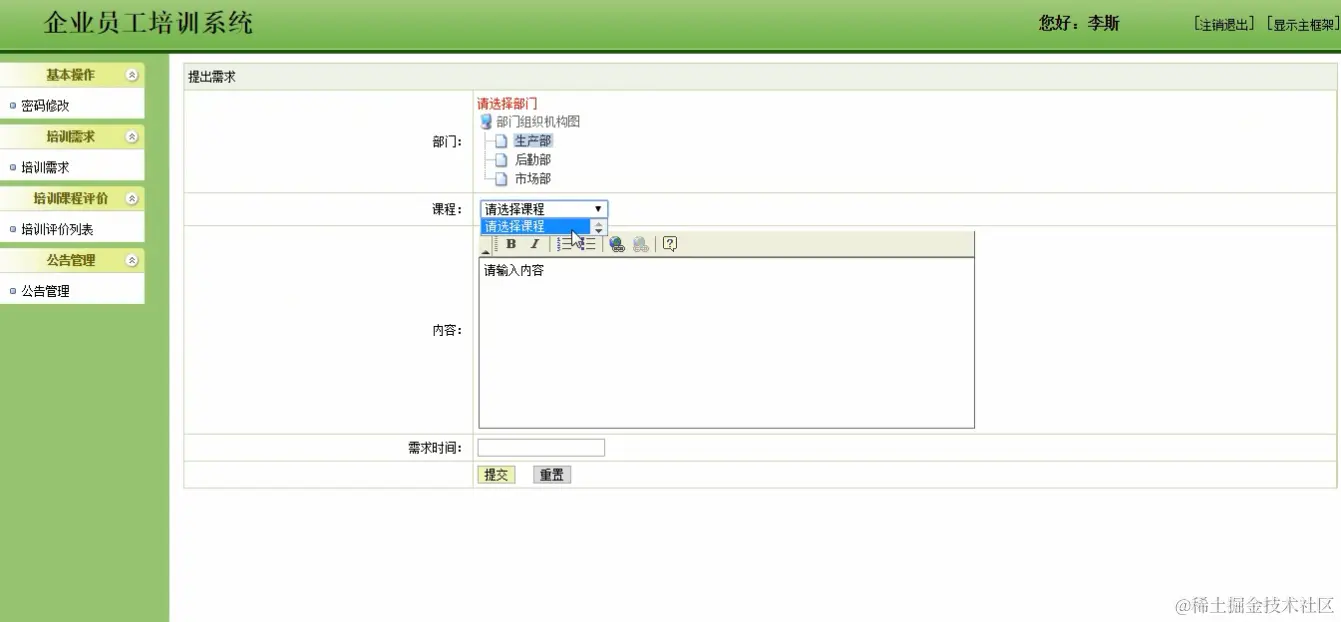Click the dropdown list scroll spinner

tap(599, 227)
